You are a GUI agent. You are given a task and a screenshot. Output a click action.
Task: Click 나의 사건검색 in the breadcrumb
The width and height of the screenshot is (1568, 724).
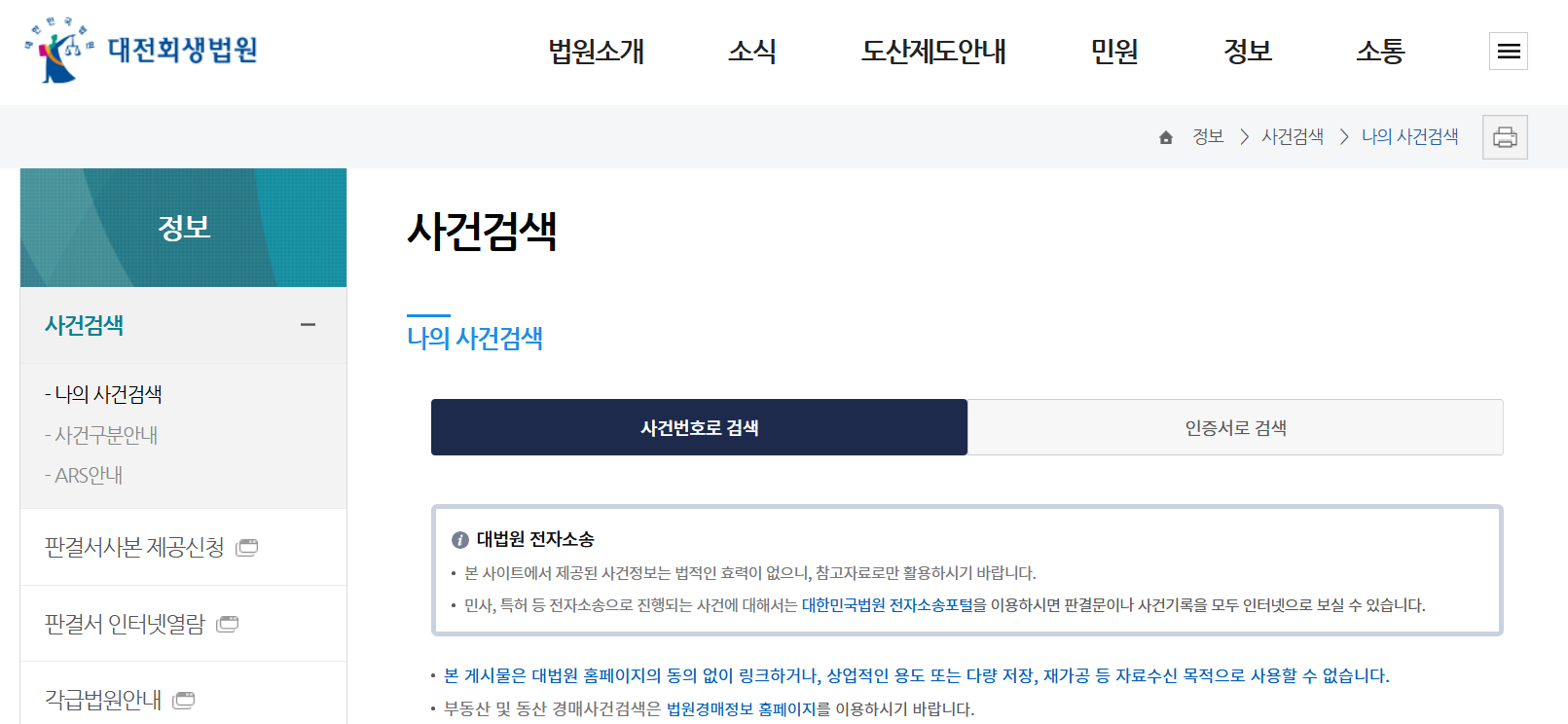click(x=1409, y=137)
